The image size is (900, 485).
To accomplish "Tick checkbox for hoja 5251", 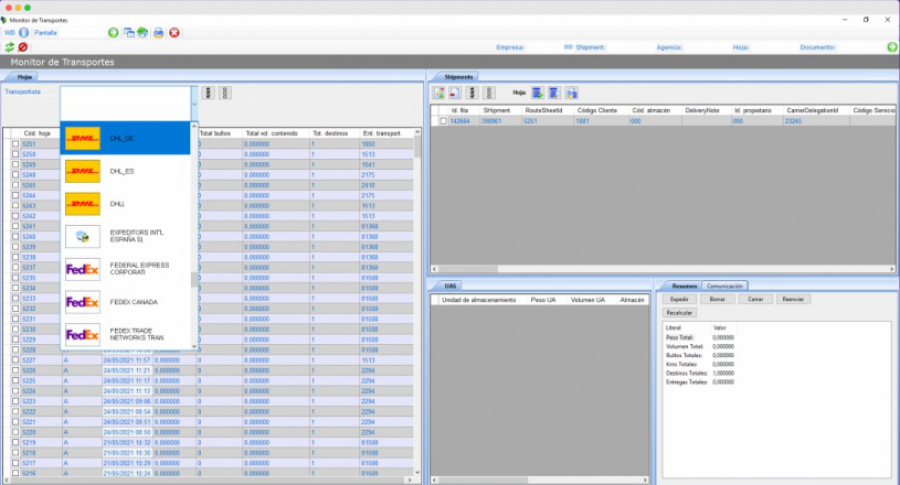I will [15, 144].
